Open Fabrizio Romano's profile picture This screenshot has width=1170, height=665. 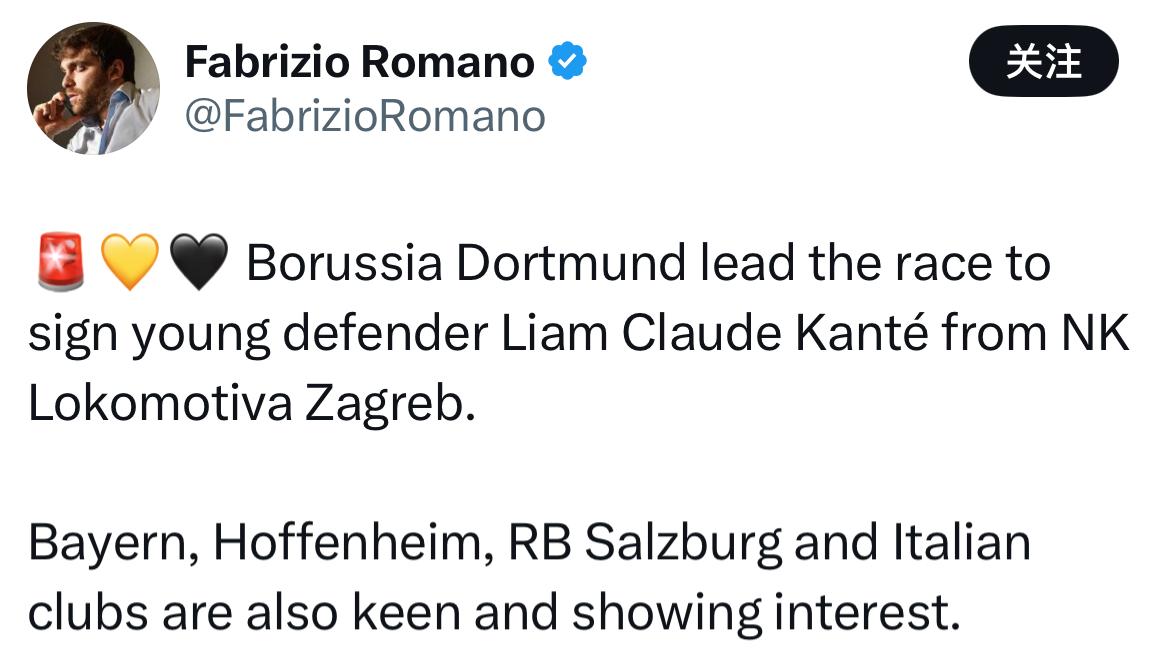tap(93, 88)
